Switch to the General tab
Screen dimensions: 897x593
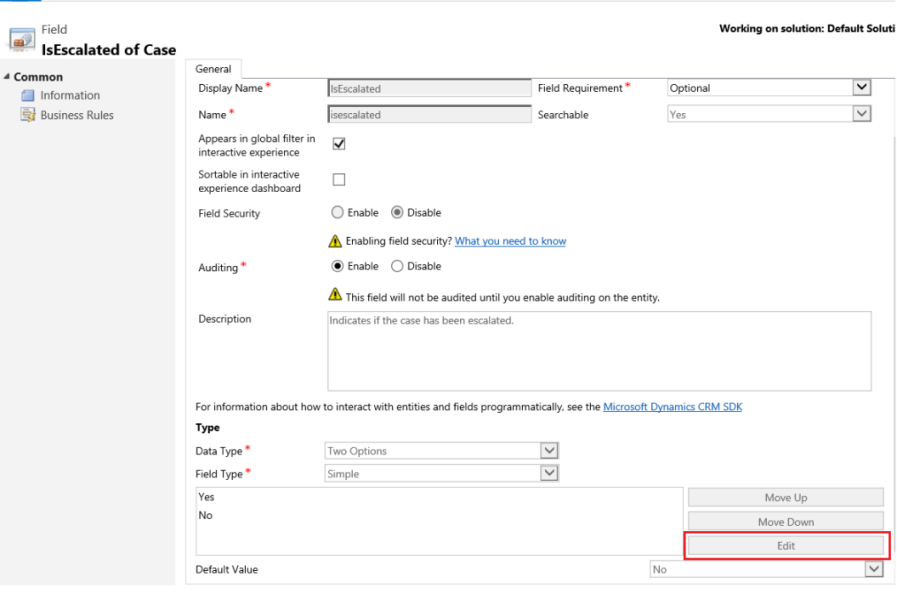pyautogui.click(x=213, y=69)
